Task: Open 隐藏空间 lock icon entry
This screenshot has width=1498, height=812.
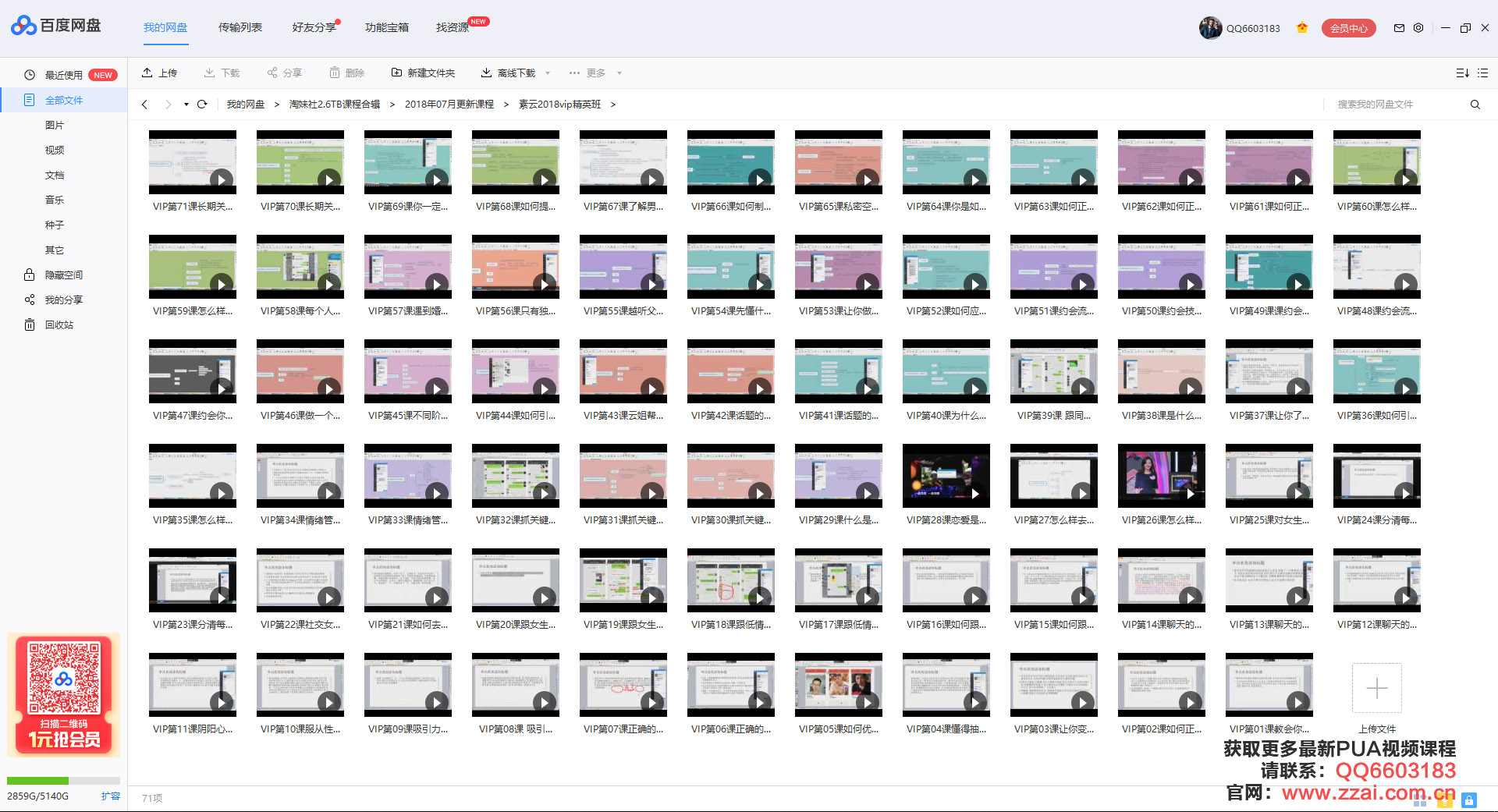Action: [54, 275]
